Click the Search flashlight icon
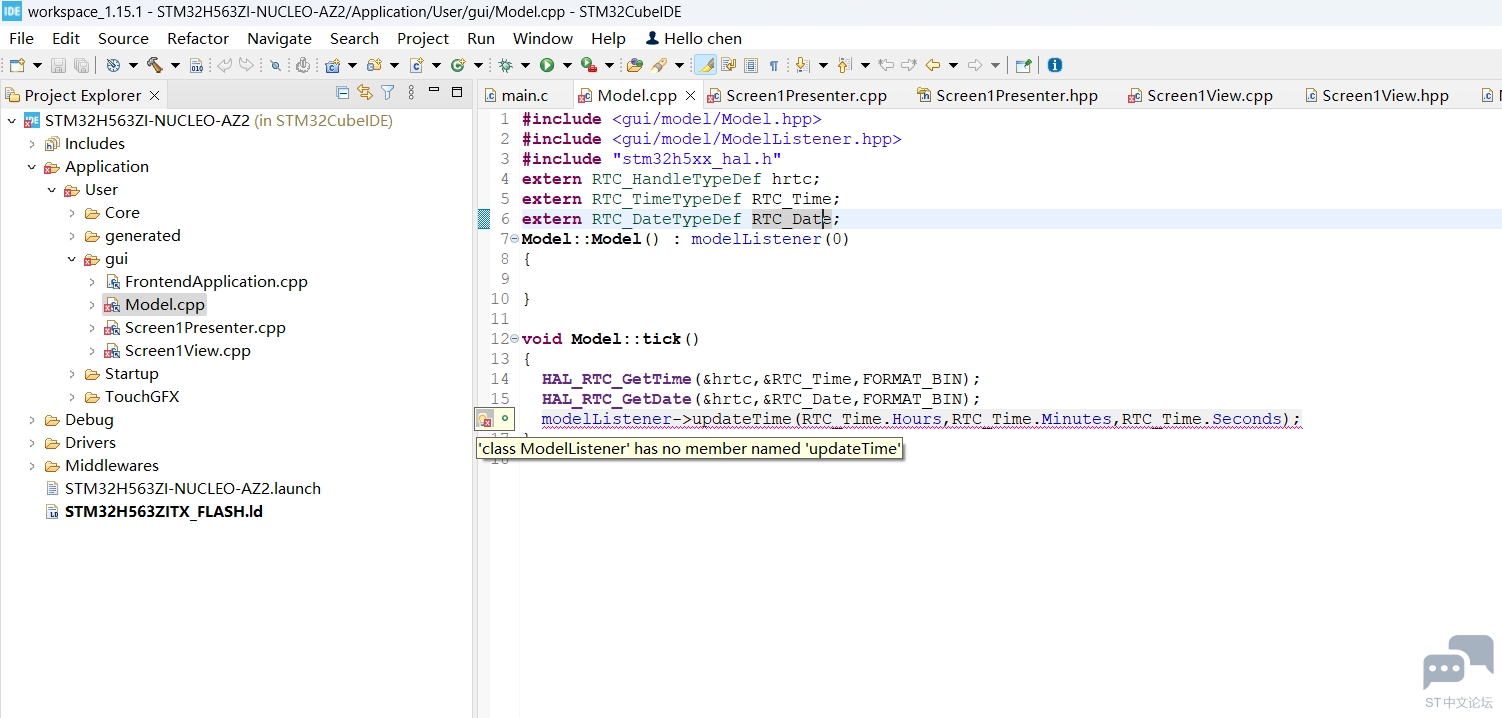This screenshot has width=1502, height=718. 659,65
